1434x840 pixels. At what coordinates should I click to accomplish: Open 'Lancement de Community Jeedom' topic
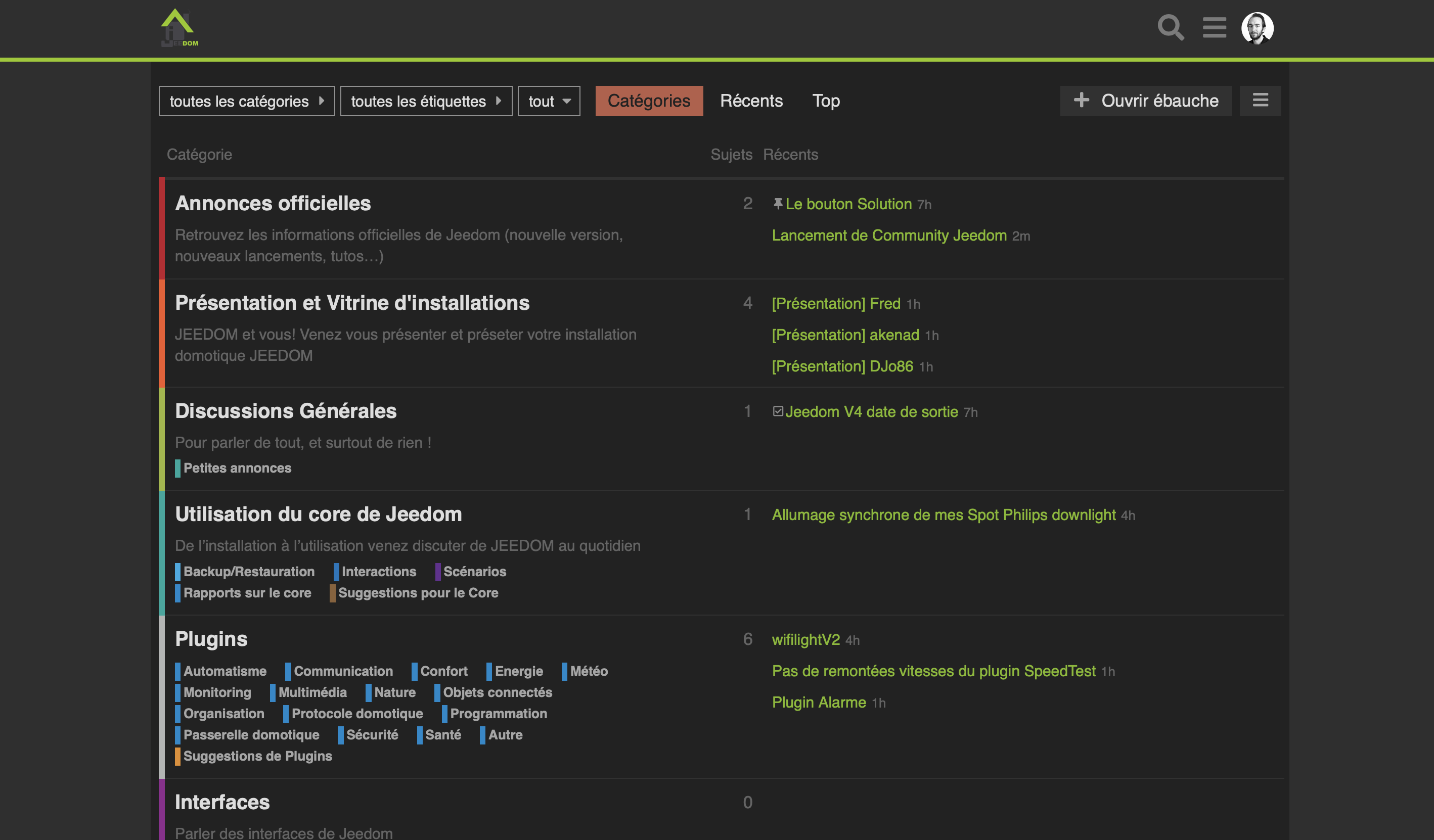tap(889, 236)
